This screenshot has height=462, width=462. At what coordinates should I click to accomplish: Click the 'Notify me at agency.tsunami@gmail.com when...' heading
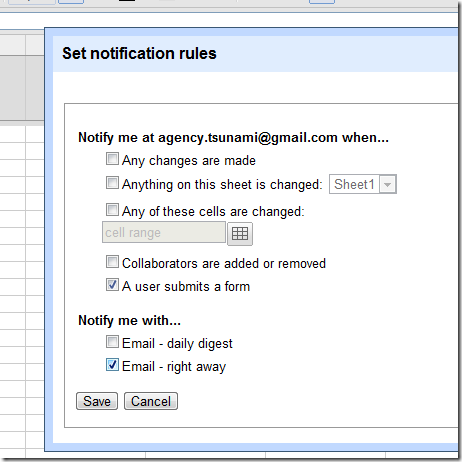pos(233,137)
